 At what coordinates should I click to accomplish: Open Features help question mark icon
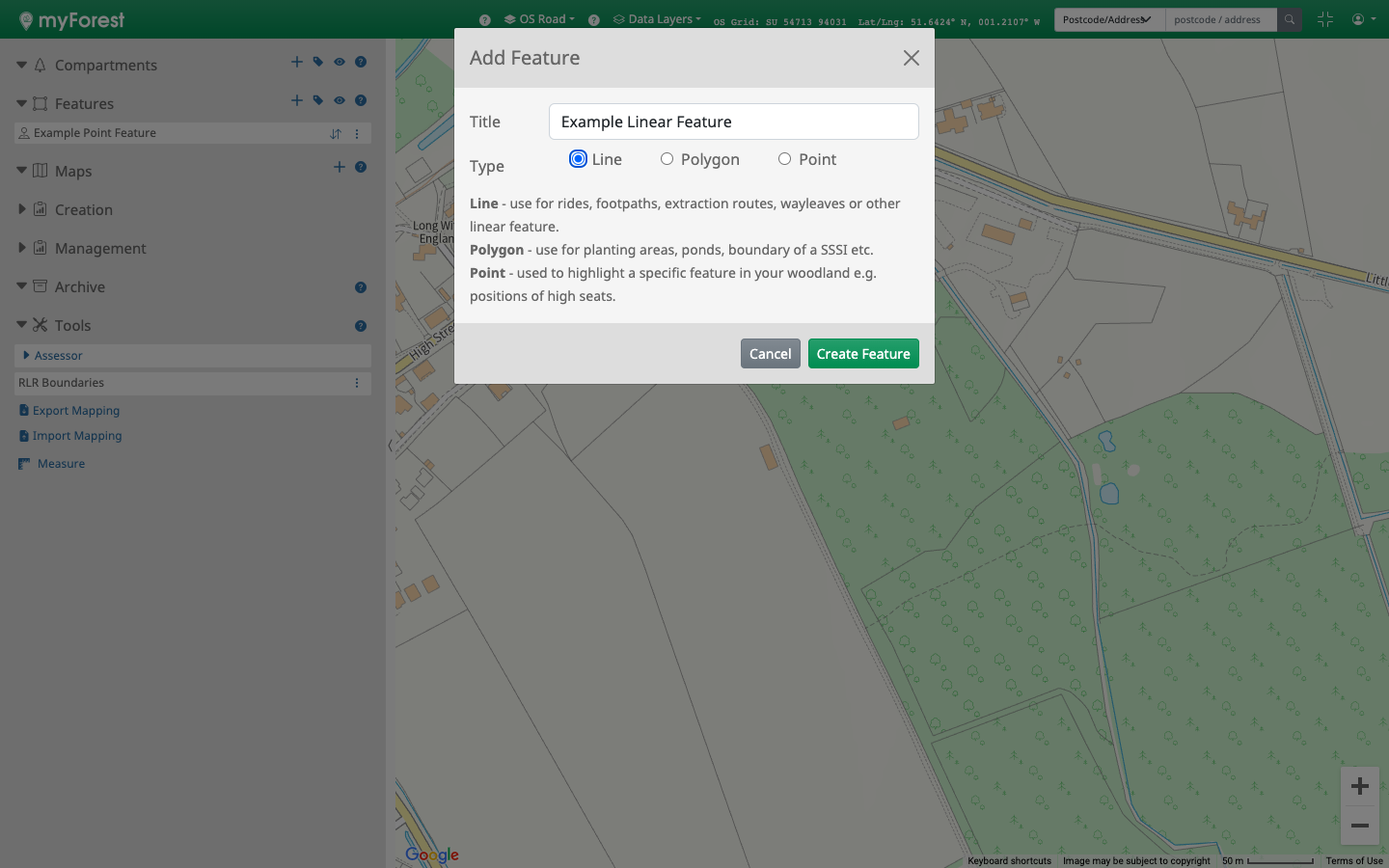(x=361, y=100)
